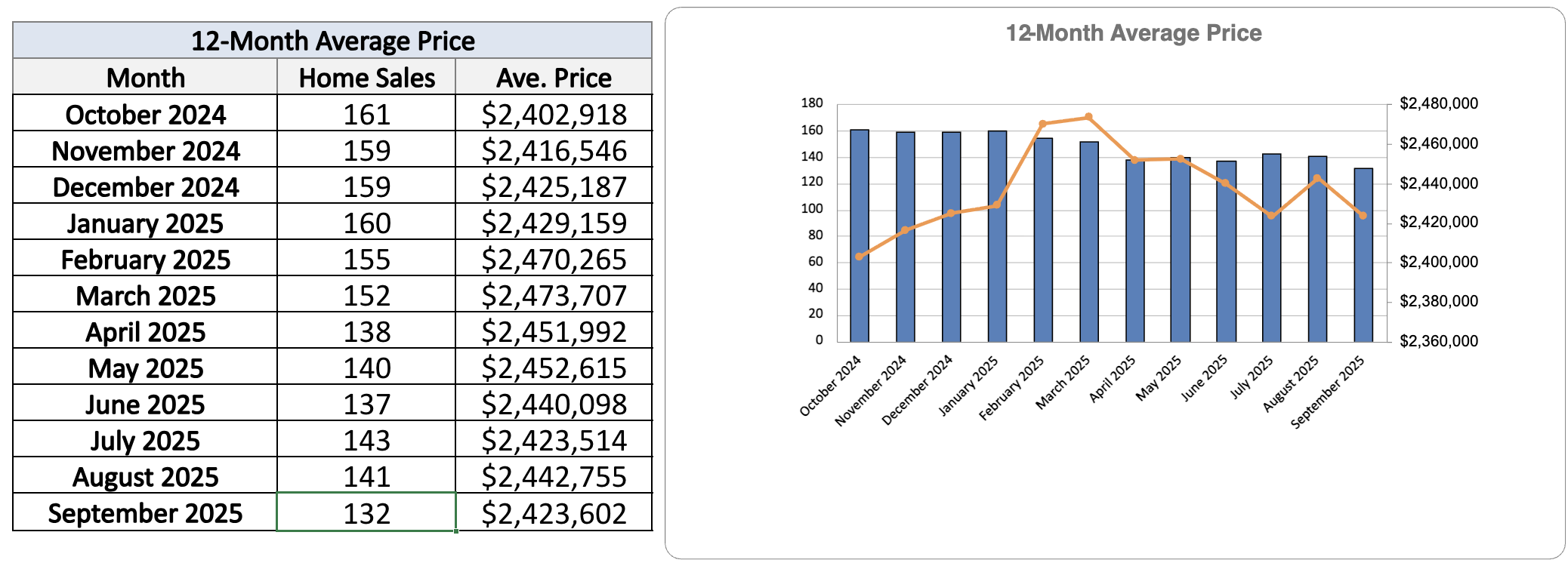Select the $2,423,514 price cell
The image size is (1568, 566).
(x=554, y=441)
